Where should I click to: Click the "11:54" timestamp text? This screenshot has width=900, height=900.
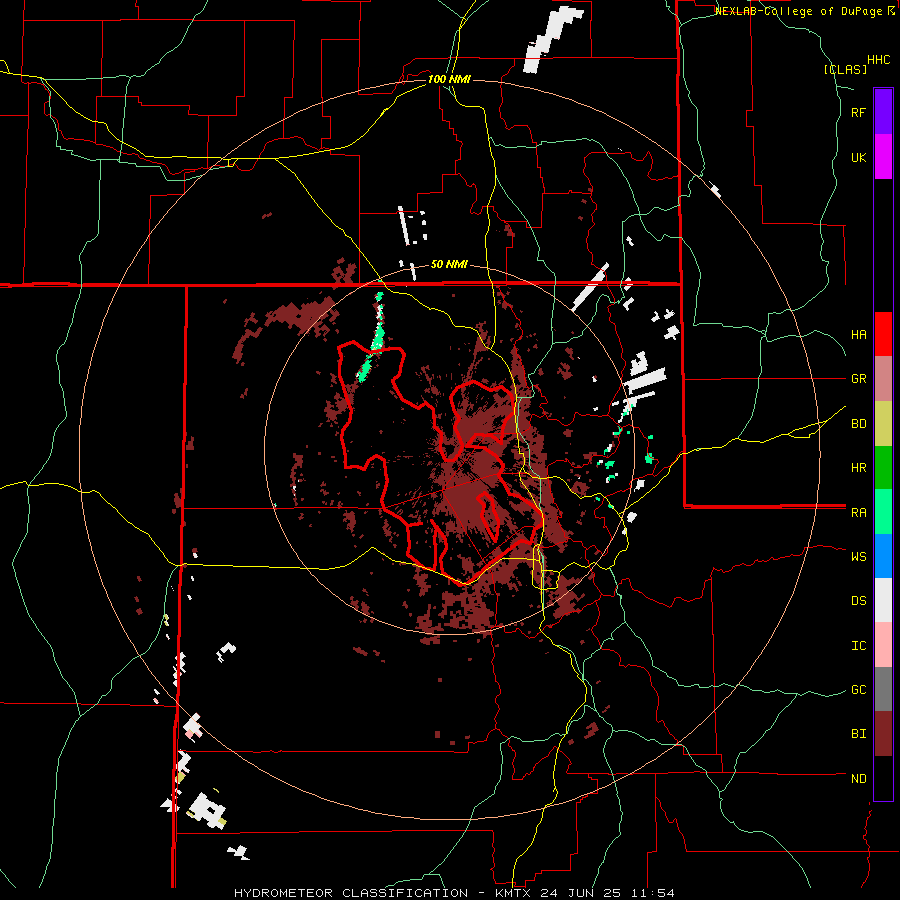(x=654, y=893)
